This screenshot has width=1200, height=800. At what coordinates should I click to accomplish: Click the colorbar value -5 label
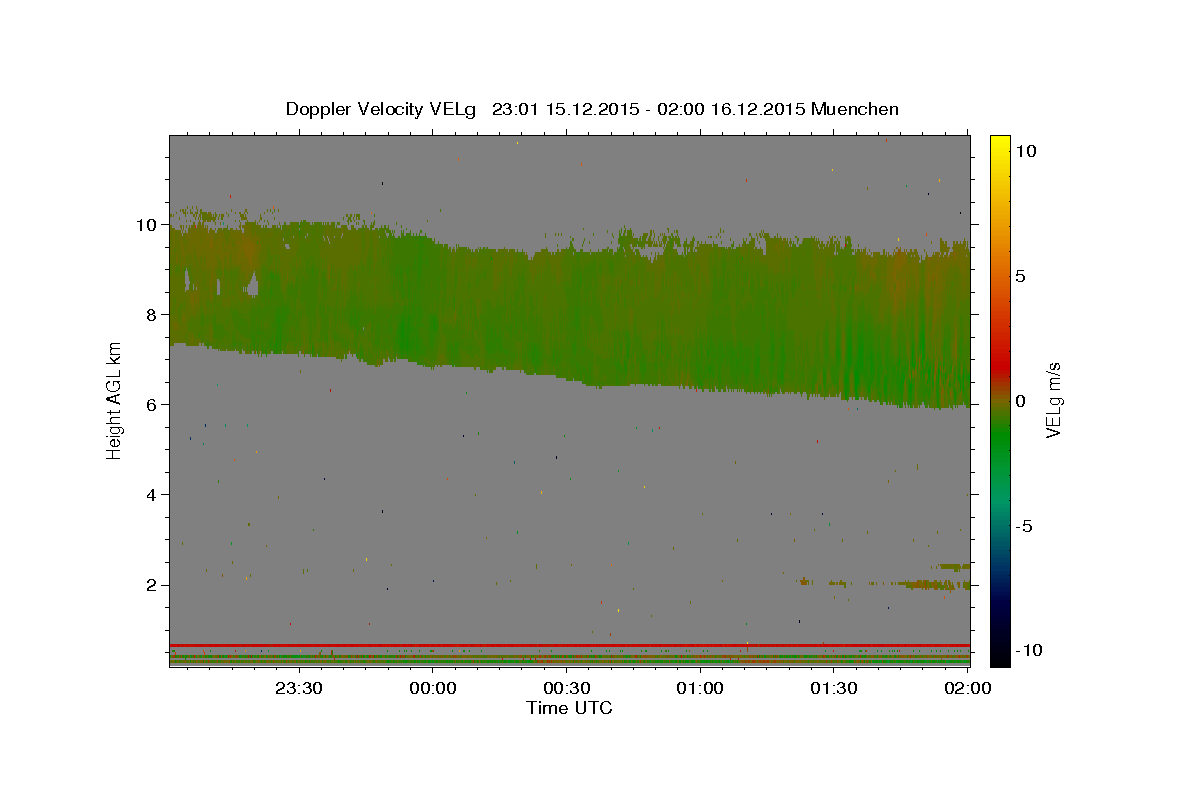point(1022,526)
